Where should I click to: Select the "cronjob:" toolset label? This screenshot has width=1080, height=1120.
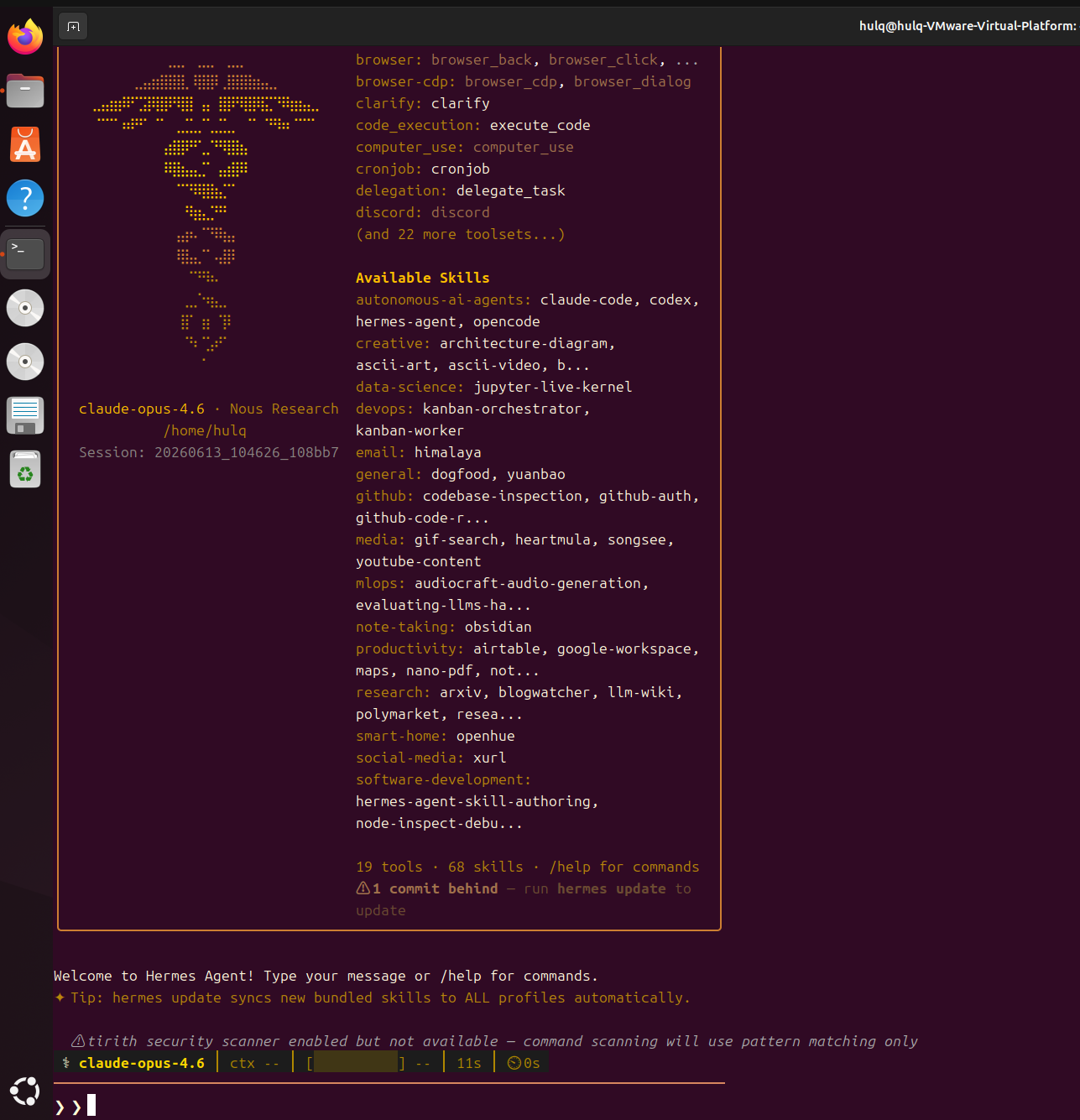[x=389, y=169]
